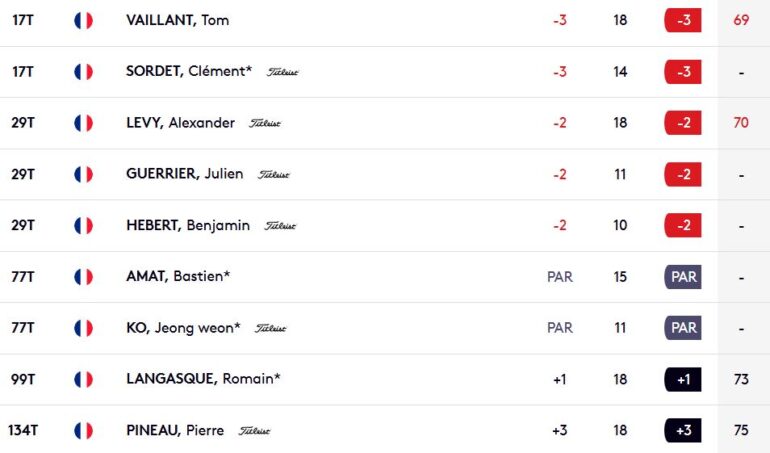Open PINEAU, Pierre player name link
Screen dimensions: 770x453
pyautogui.click(x=175, y=430)
